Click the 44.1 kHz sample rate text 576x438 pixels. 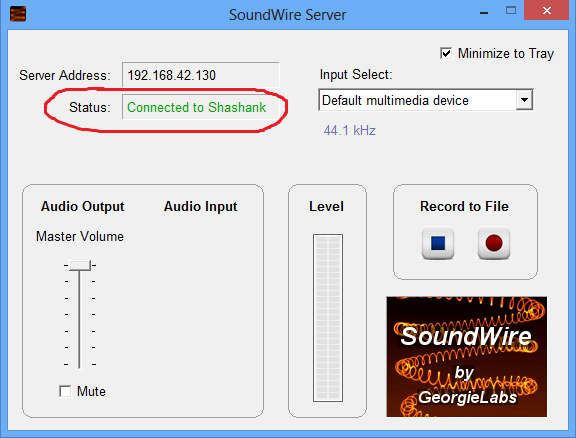349,130
